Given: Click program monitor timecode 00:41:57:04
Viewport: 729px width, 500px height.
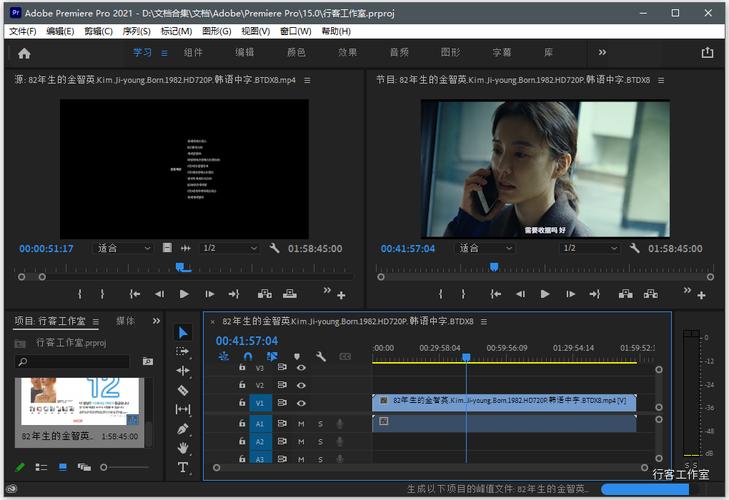Looking at the screenshot, I should (408, 249).
